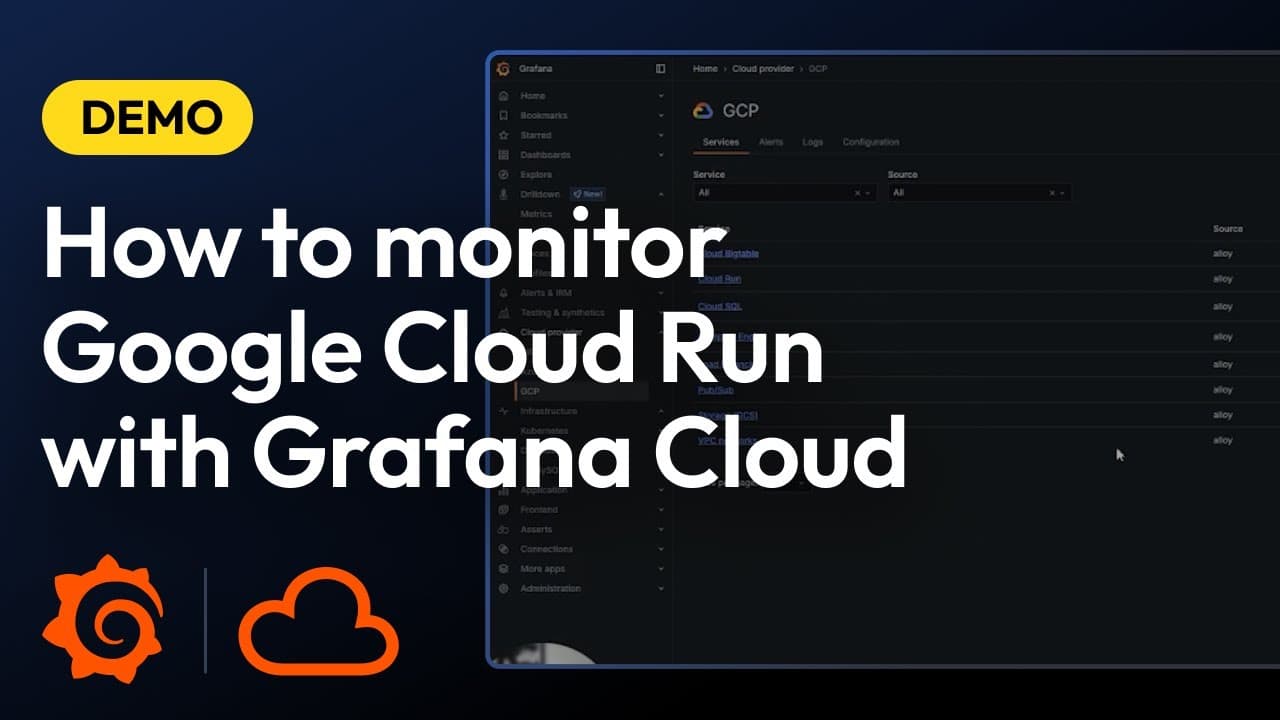Click the Frontend icon in sidebar
The height and width of the screenshot is (720, 1280).
pos(503,510)
